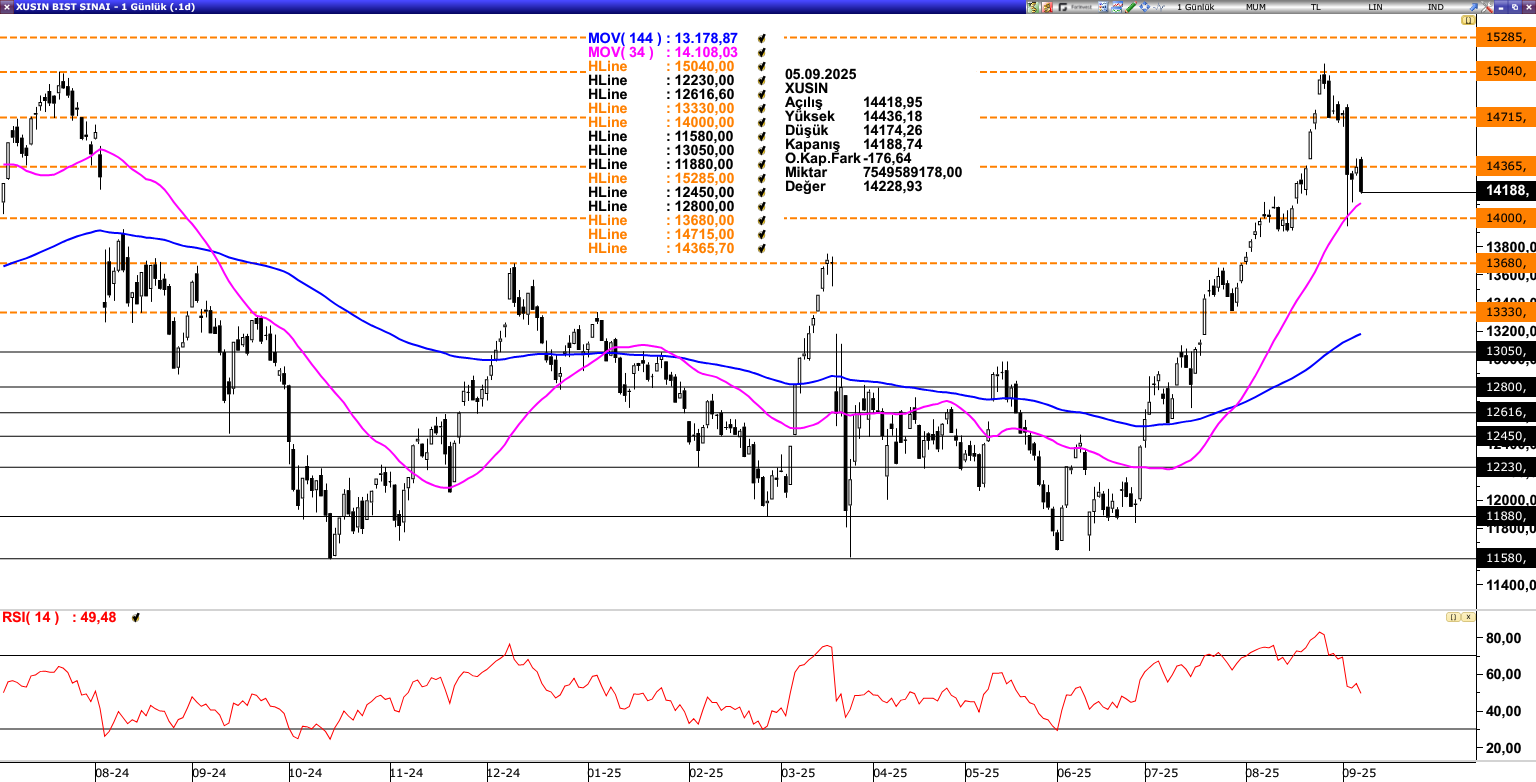
Task: Open the TL currency selector
Action: point(1315,7)
